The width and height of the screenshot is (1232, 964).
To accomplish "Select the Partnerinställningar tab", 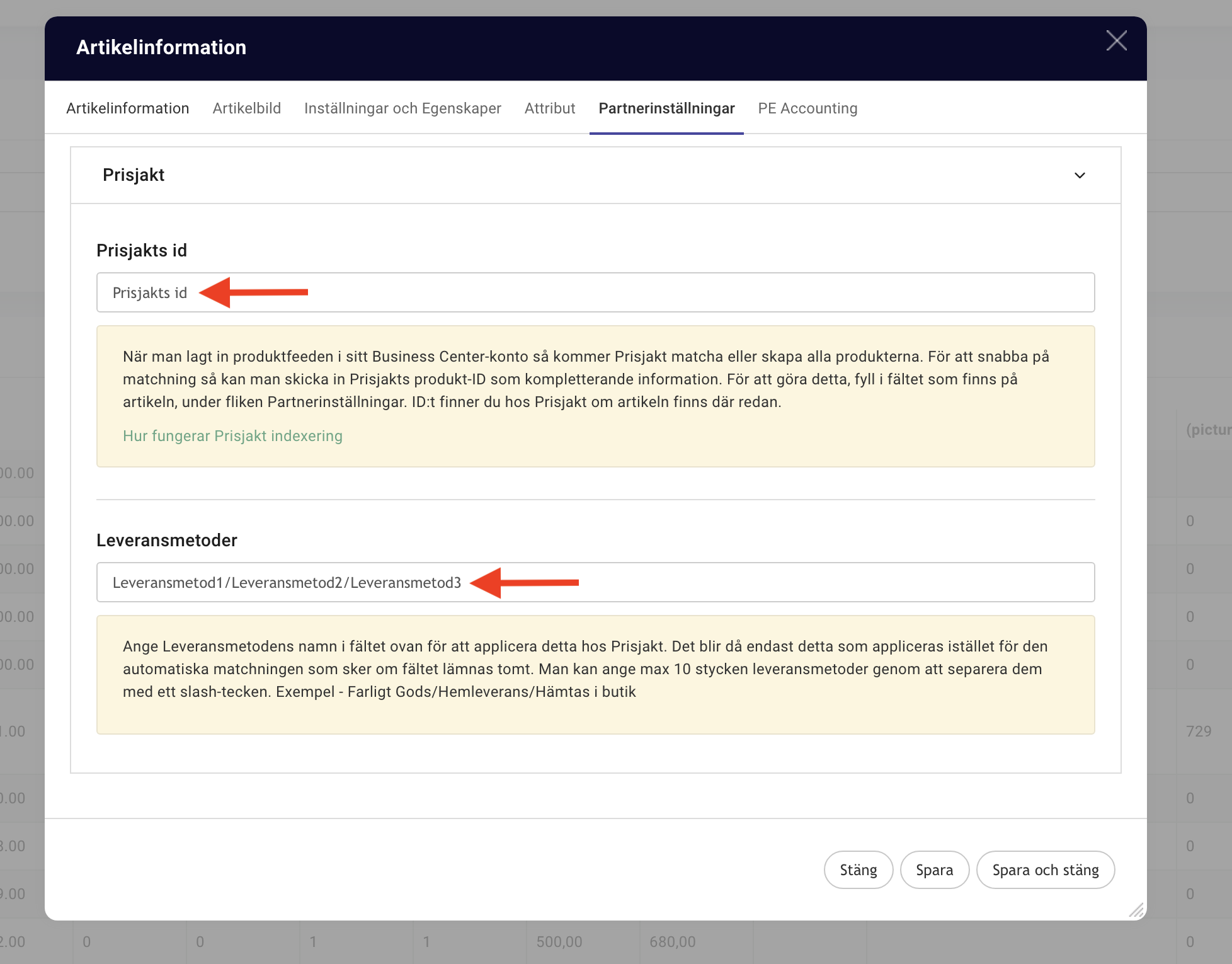I will [666, 108].
